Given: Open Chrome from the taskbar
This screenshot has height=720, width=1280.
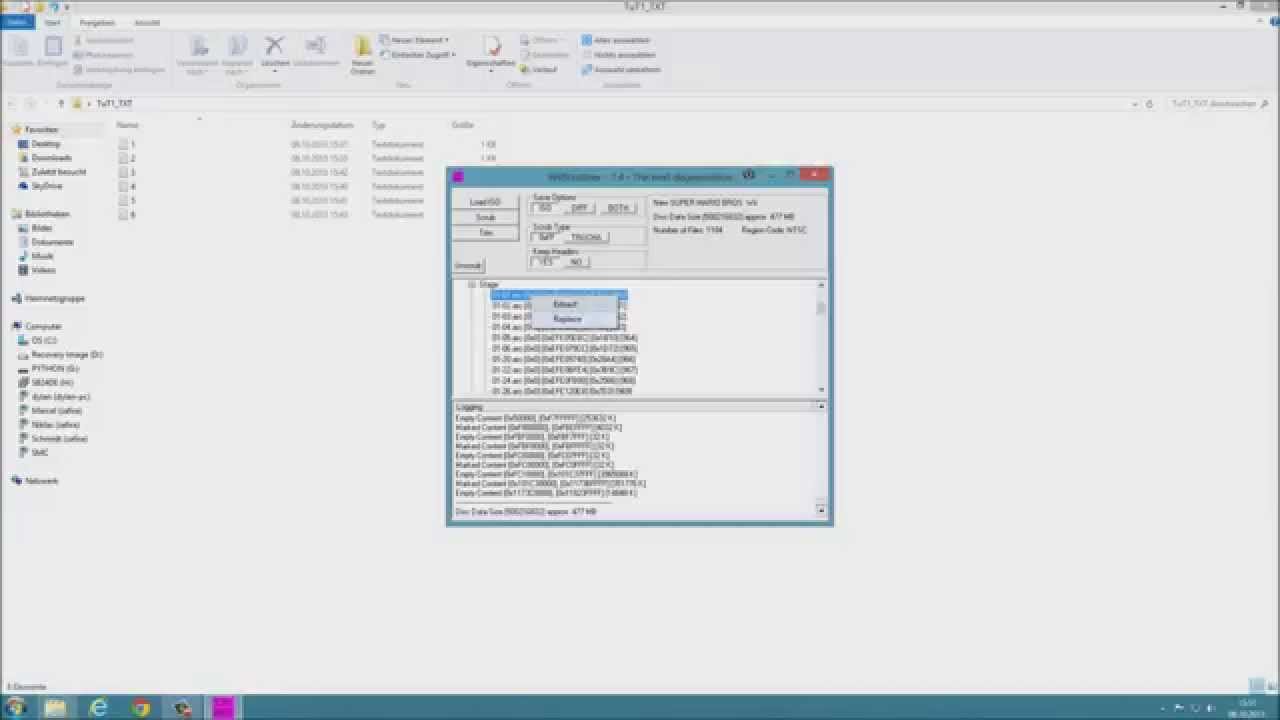Looking at the screenshot, I should click(x=141, y=707).
